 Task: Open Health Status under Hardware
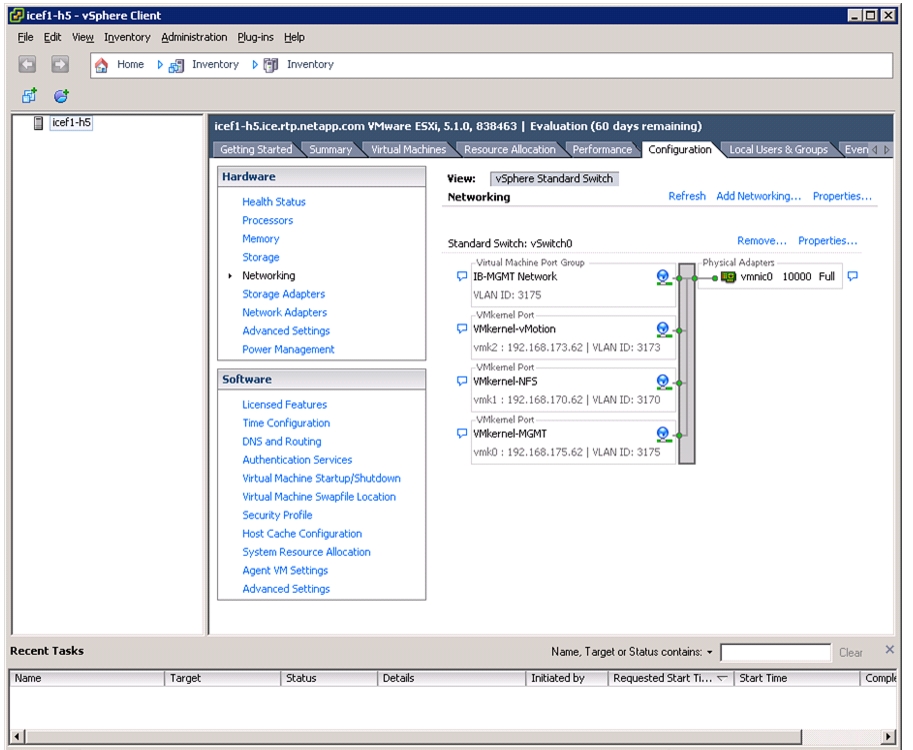pos(274,202)
